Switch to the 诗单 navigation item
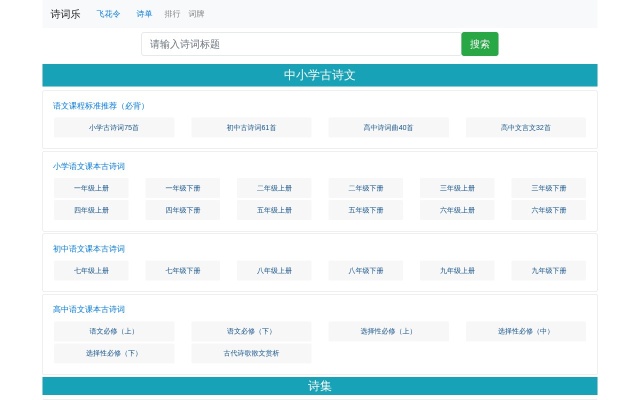This screenshot has width=640, height=400. coord(145,14)
